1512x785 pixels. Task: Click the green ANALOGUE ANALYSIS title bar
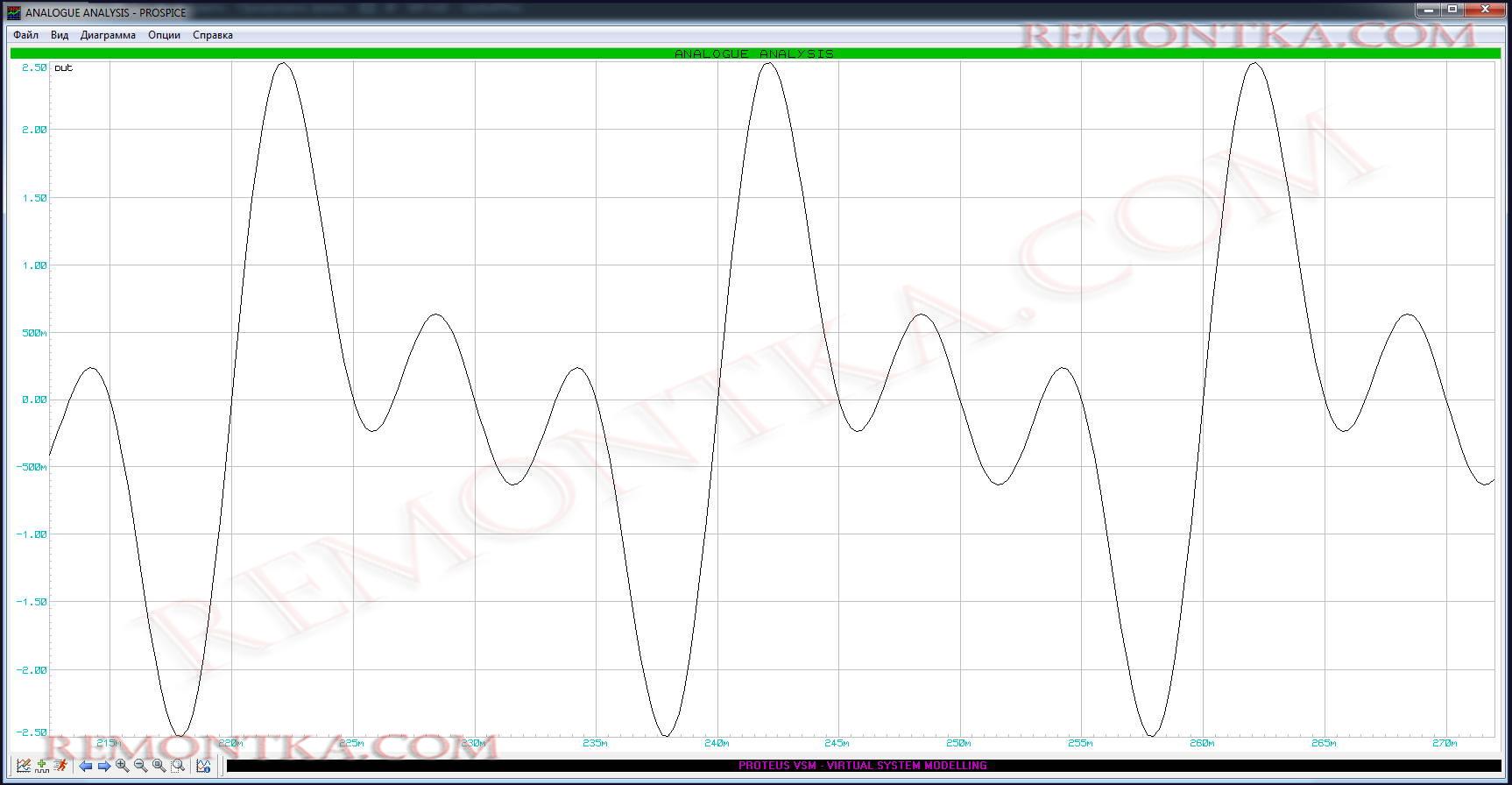tap(755, 53)
